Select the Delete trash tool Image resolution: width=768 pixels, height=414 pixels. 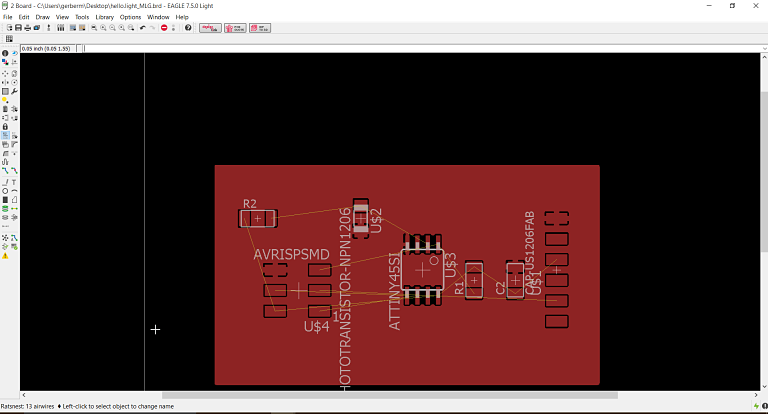pyautogui.click(x=5, y=109)
